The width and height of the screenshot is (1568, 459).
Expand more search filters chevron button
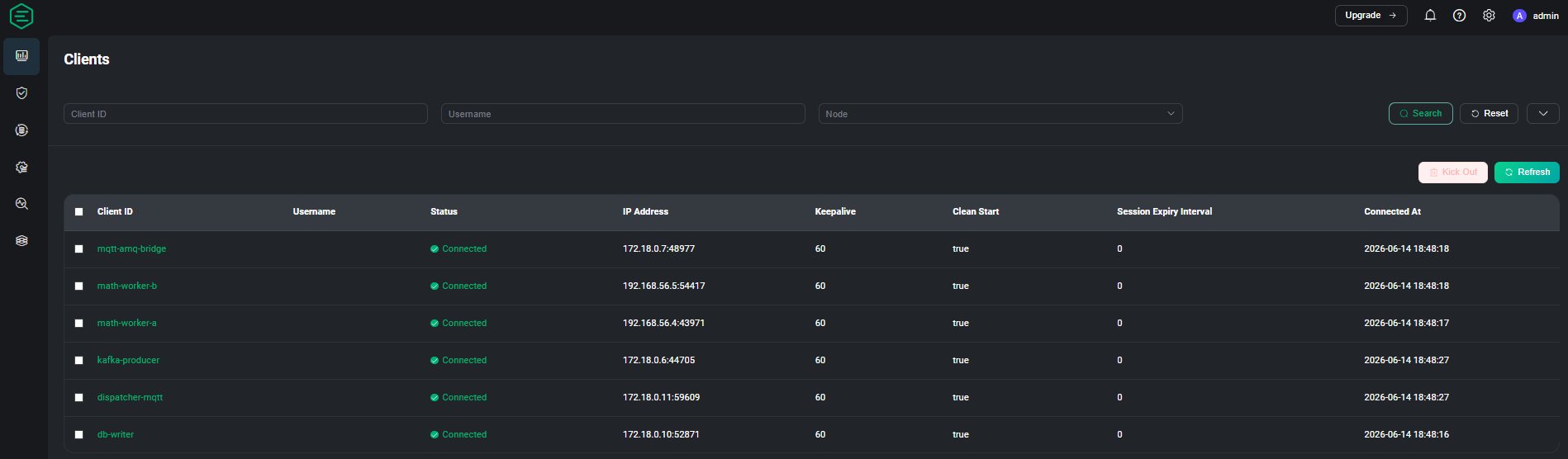click(x=1542, y=114)
